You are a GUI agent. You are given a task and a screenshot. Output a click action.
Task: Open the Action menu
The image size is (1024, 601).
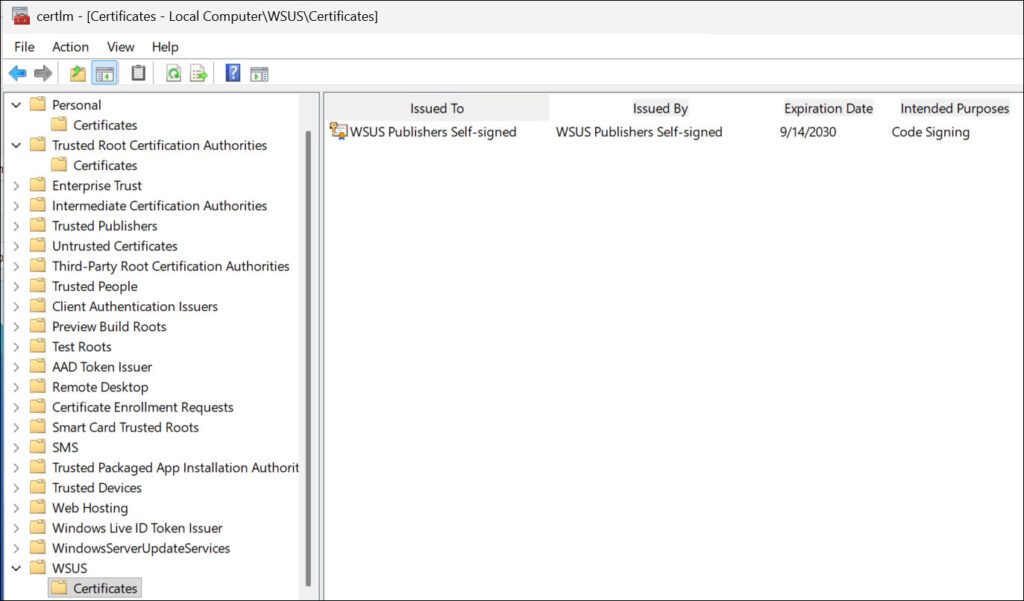click(70, 47)
